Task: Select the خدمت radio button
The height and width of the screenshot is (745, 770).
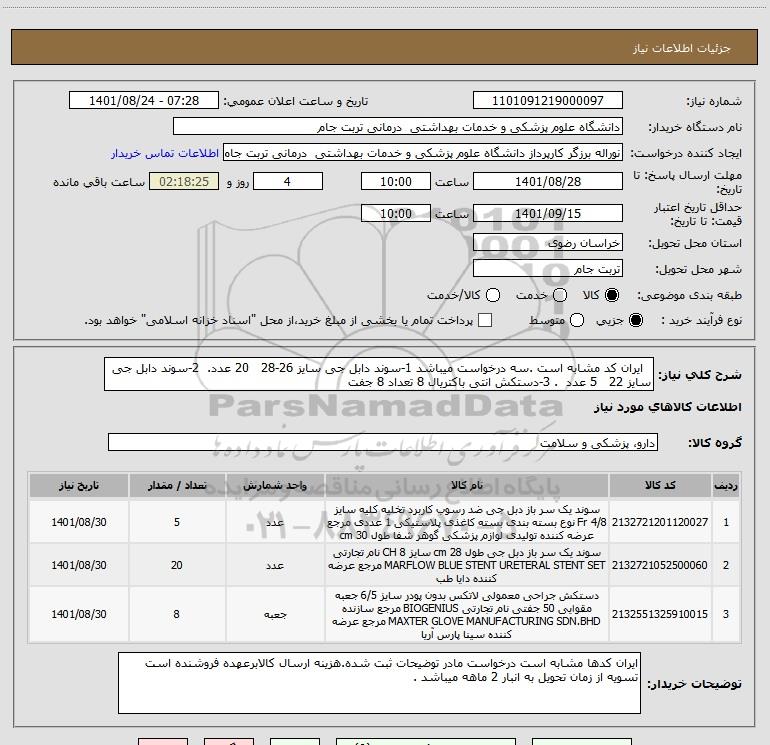Action: point(560,295)
